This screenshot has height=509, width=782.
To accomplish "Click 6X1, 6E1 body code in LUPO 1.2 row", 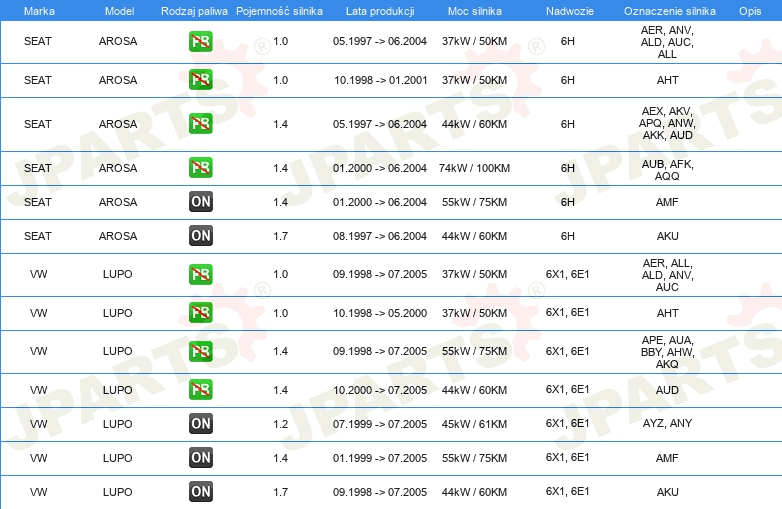I will [x=568, y=423].
